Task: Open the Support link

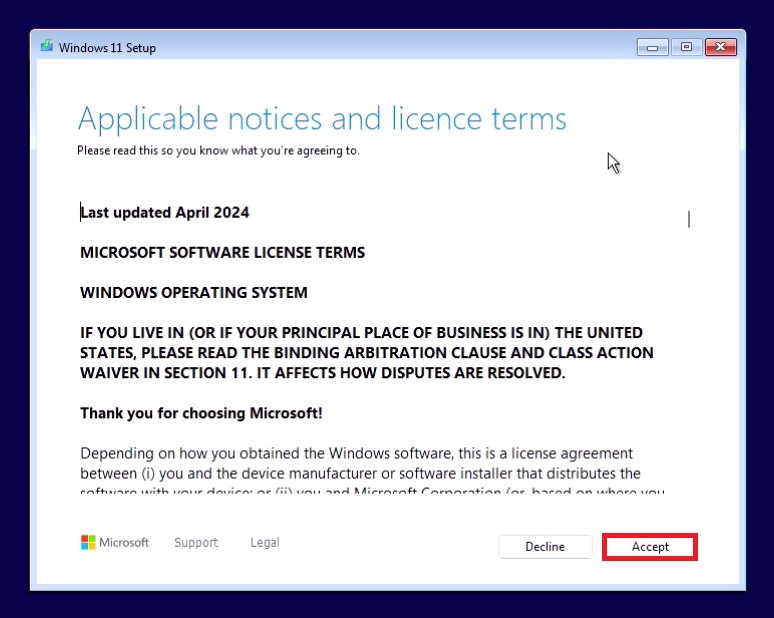Action: tap(196, 542)
